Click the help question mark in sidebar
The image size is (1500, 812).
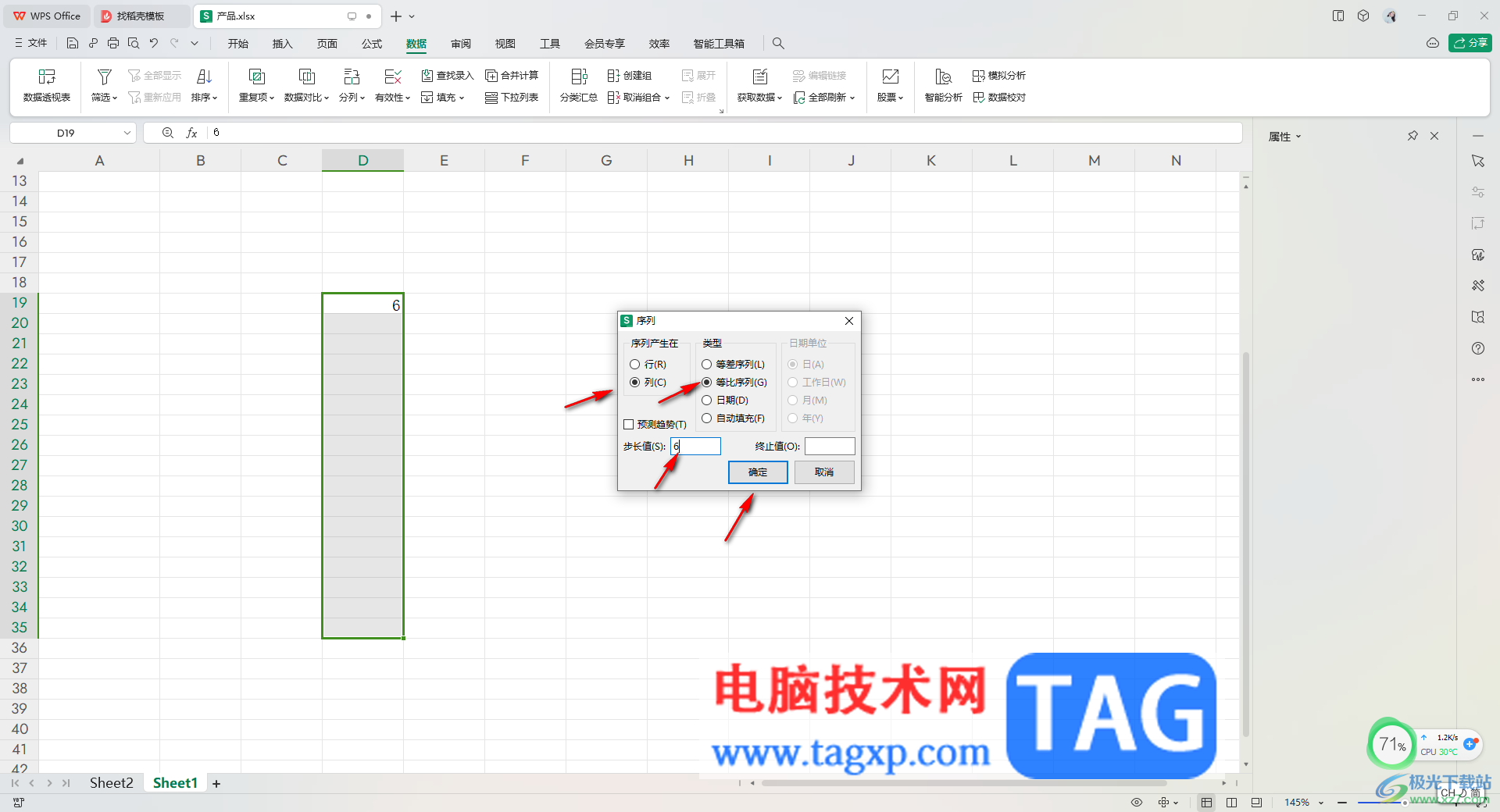(x=1478, y=348)
